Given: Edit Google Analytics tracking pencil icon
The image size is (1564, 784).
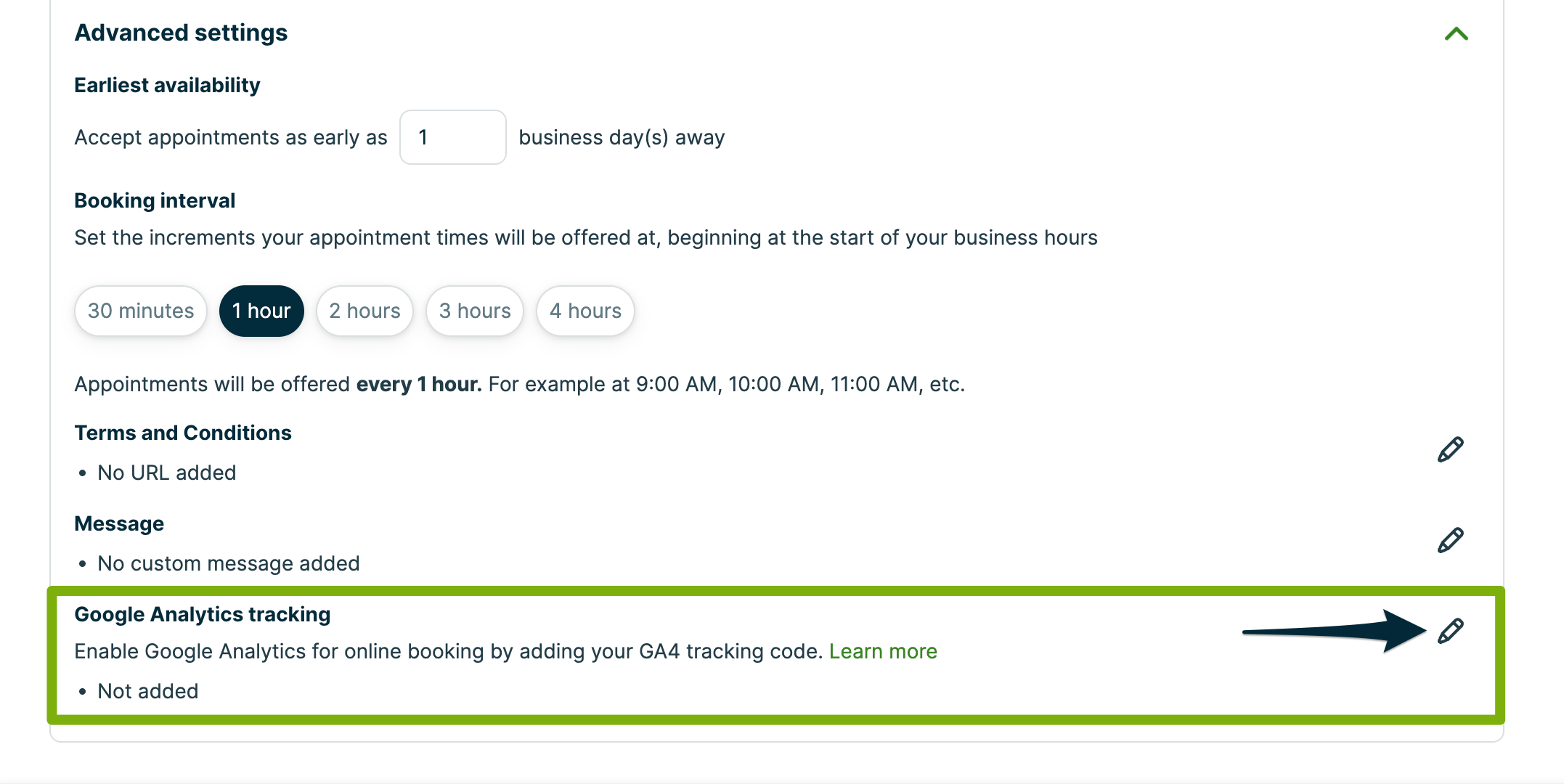Looking at the screenshot, I should click(1450, 632).
